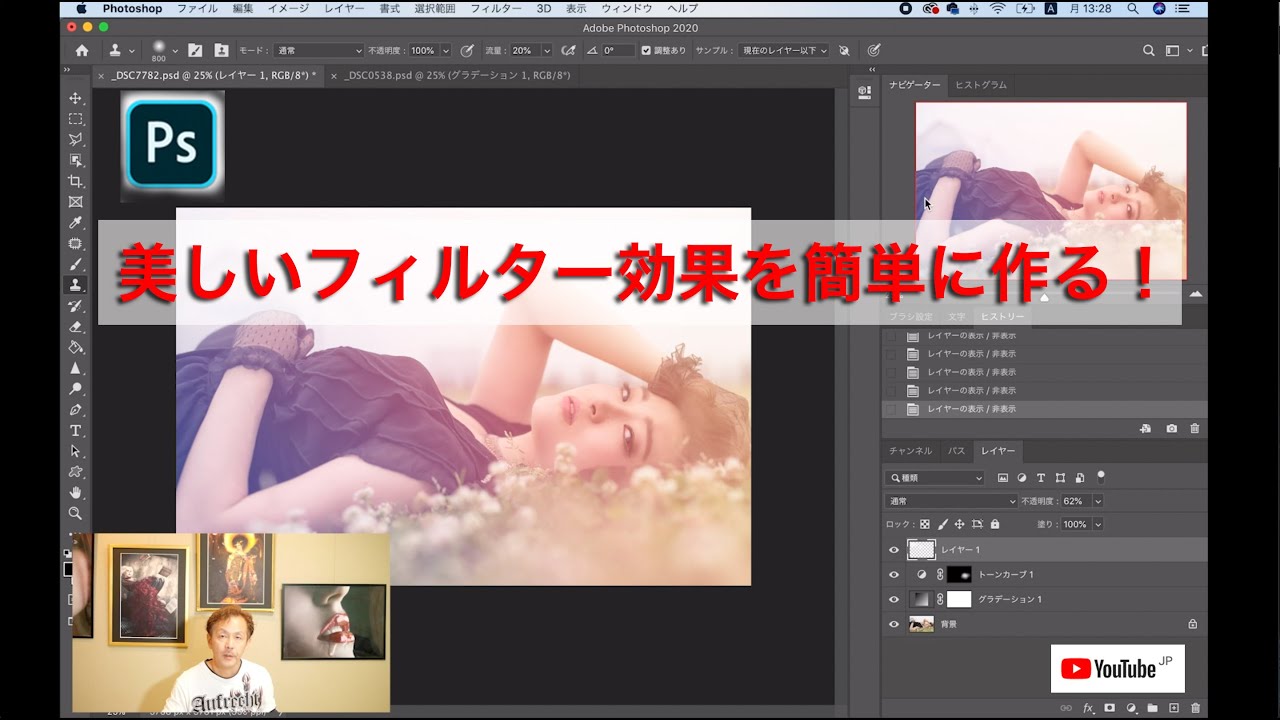Select the Move tool
The width and height of the screenshot is (1280, 720).
coord(75,98)
